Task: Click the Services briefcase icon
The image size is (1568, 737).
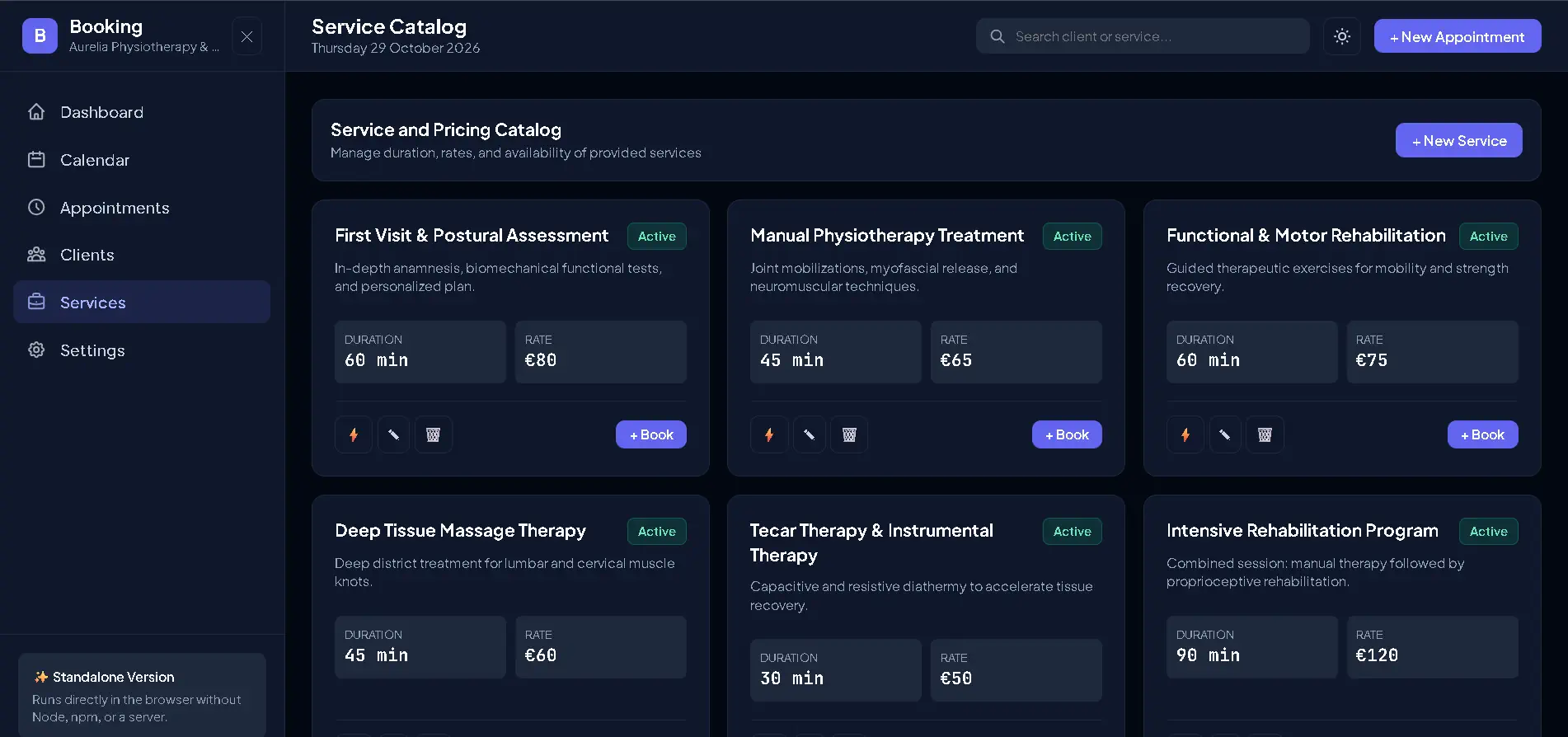Action: point(36,302)
